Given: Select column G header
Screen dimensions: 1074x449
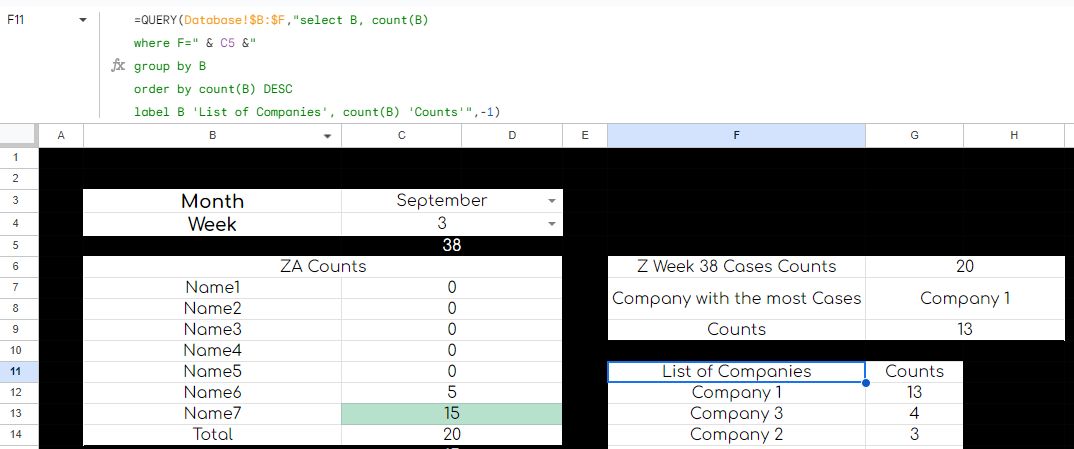Looking at the screenshot, I should point(914,136).
